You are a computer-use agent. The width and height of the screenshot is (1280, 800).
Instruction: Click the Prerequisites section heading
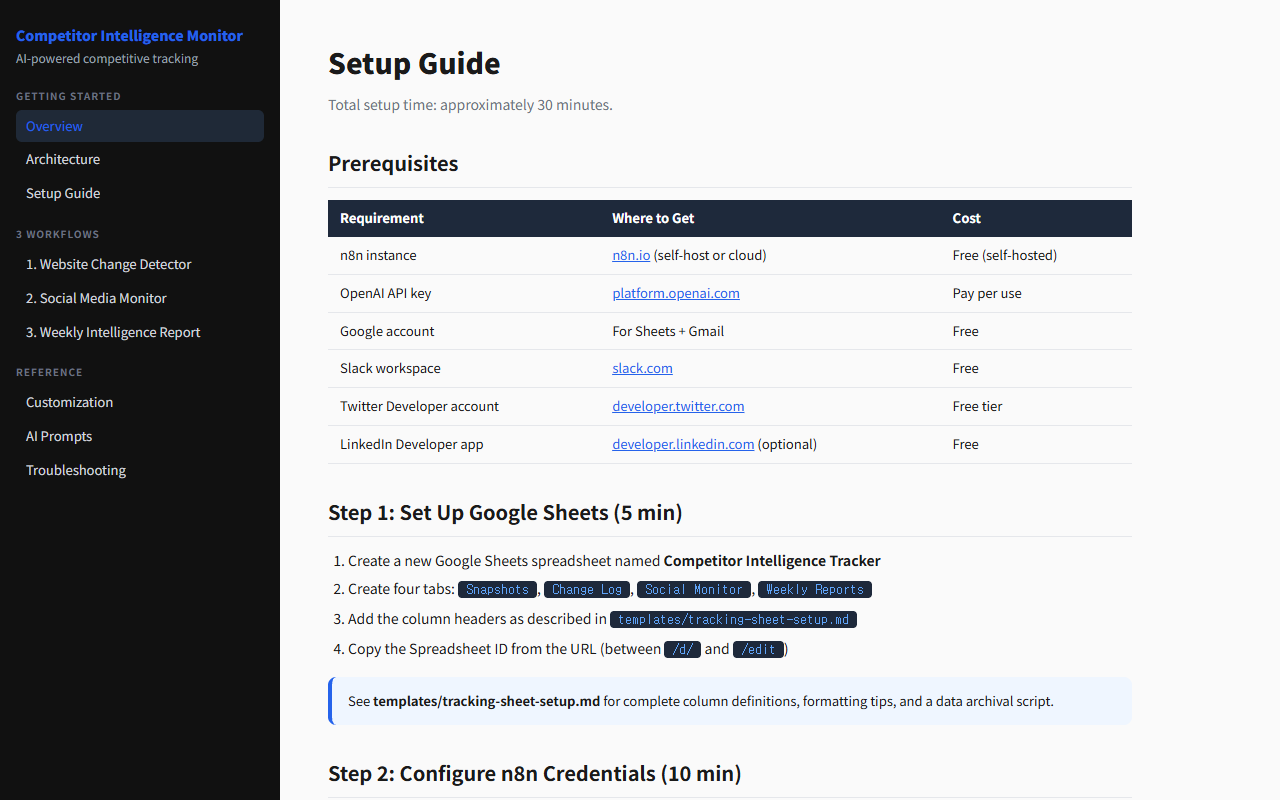pos(393,163)
